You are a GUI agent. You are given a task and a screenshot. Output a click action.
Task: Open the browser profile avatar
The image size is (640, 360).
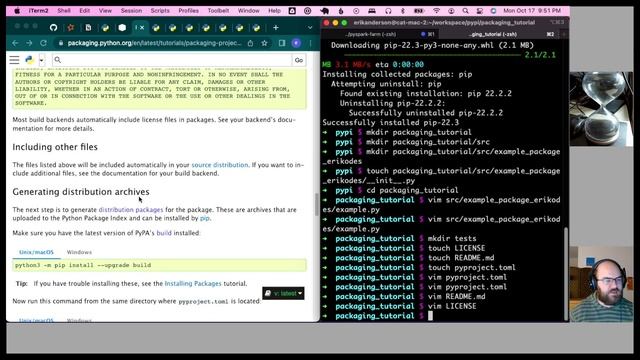tap(296, 43)
